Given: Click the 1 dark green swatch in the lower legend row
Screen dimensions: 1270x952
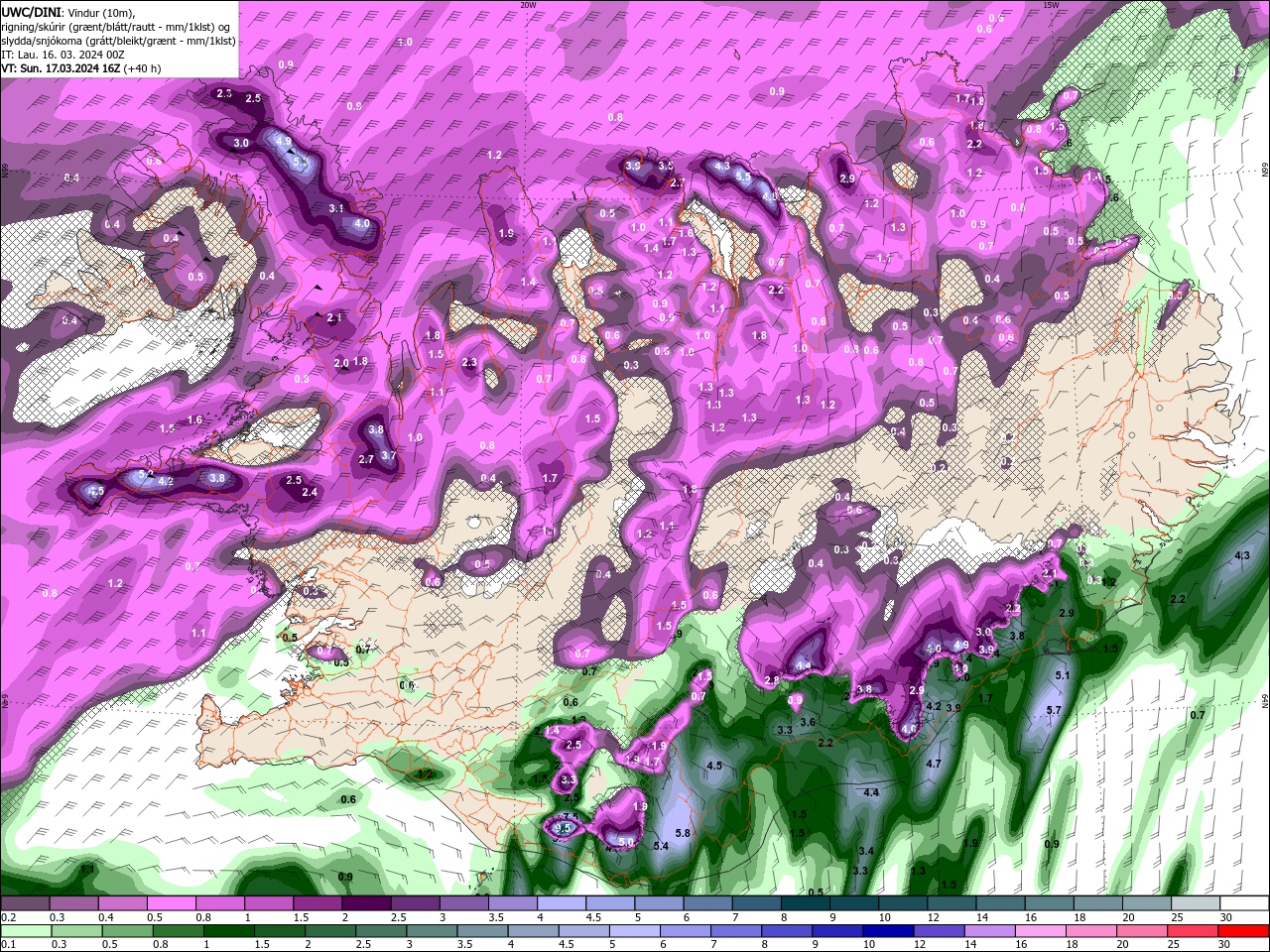Looking at the screenshot, I should 228,931.
